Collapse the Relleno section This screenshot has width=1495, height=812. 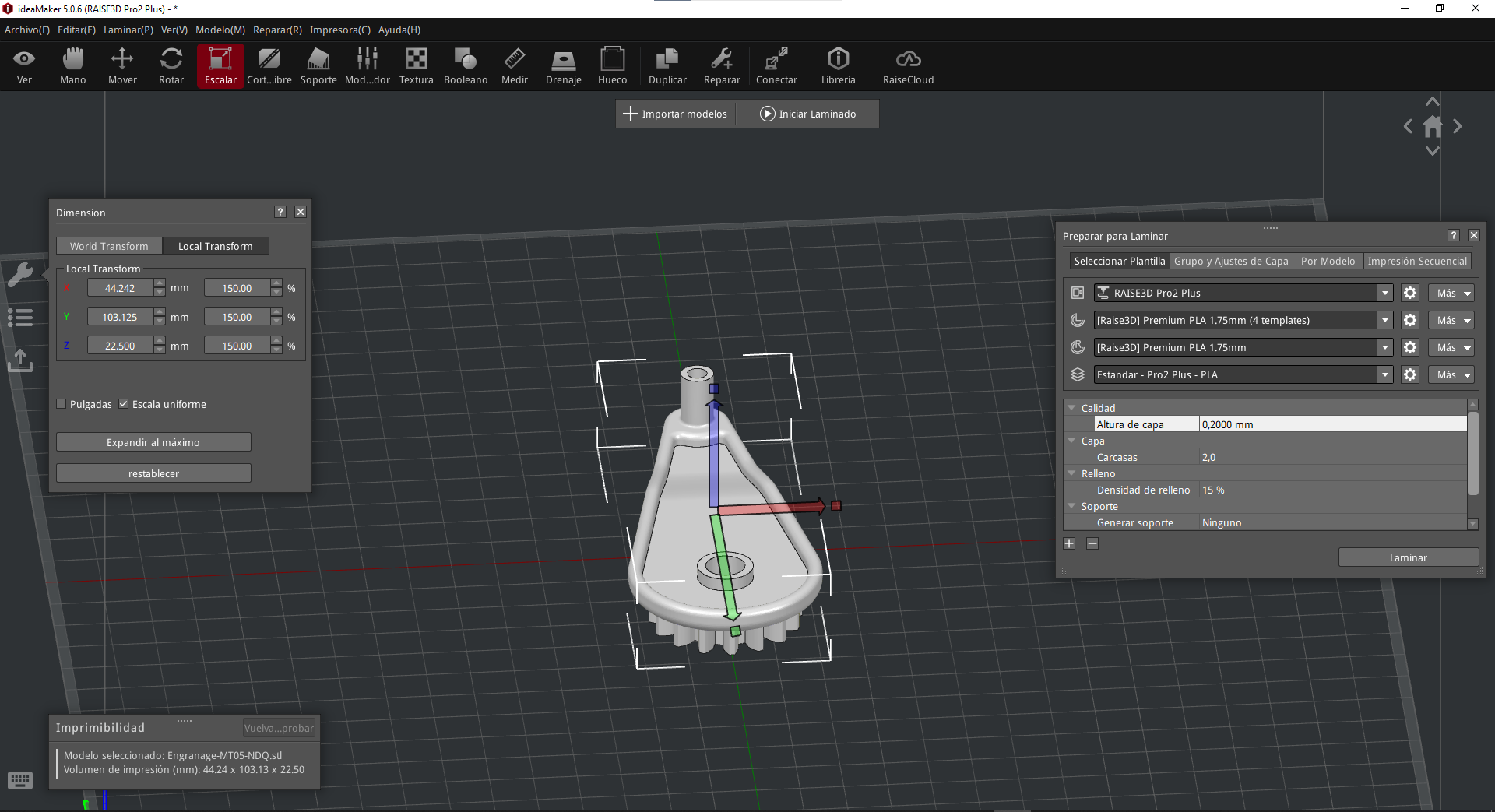1071,473
